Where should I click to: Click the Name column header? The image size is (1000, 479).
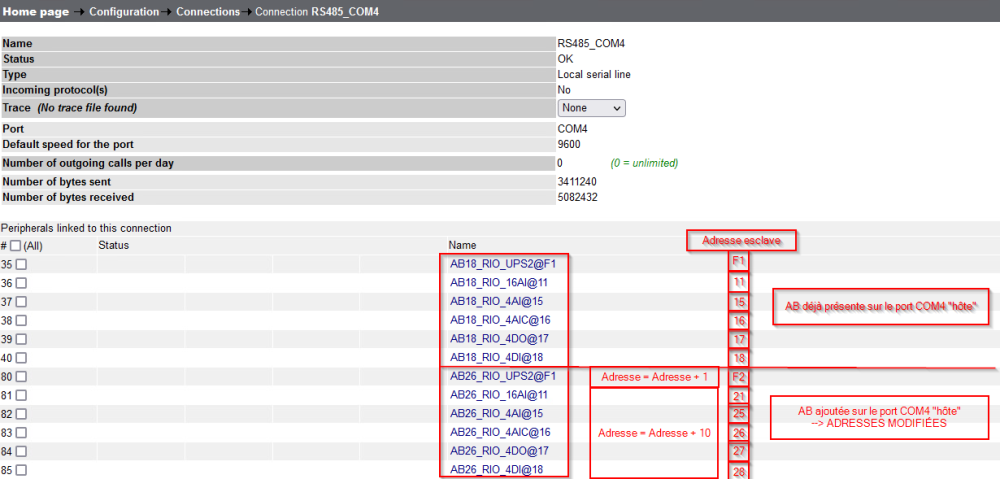(x=462, y=245)
